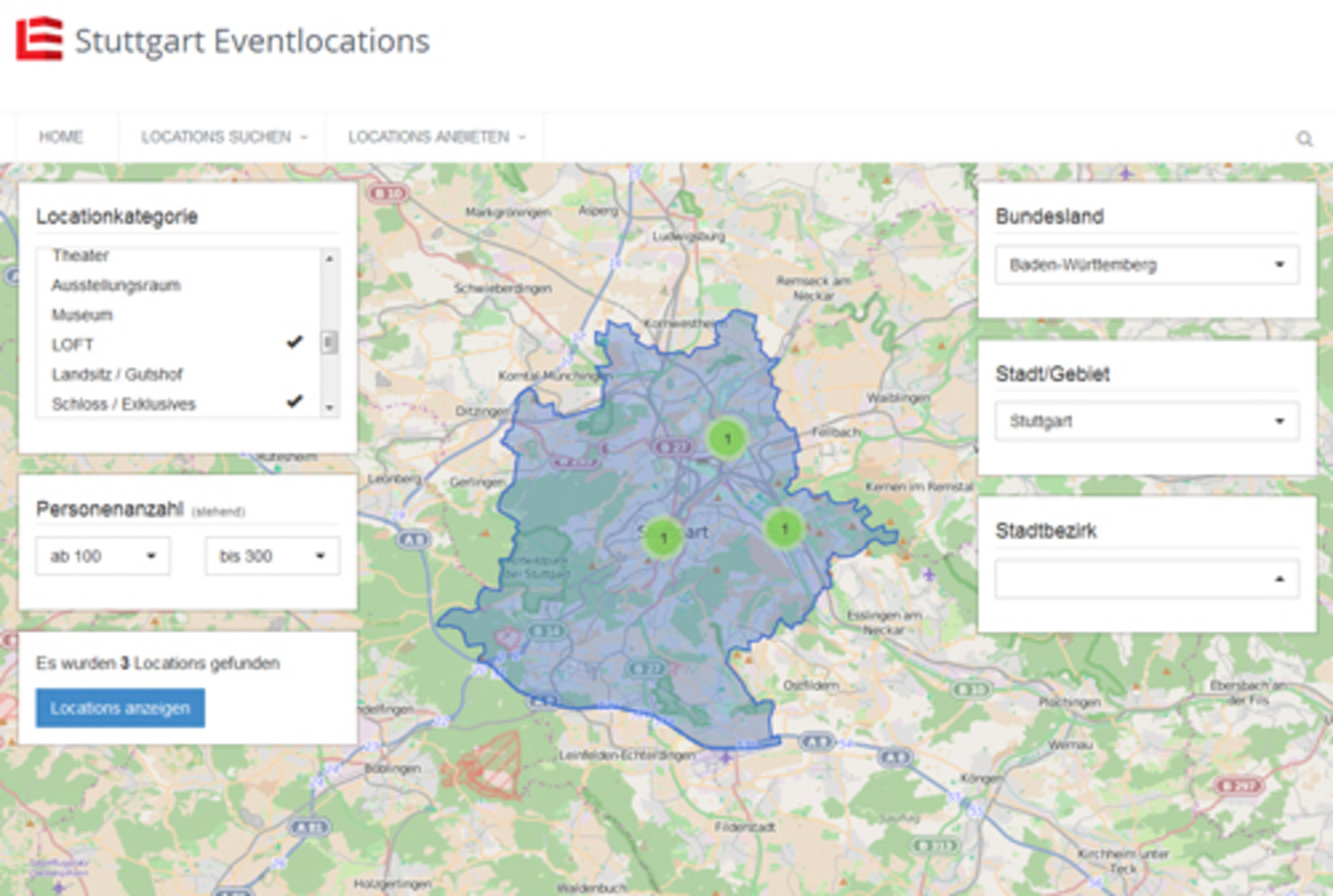
Task: Open the 'ab 100' minimum persons dropdown
Action: pyautogui.click(x=102, y=556)
